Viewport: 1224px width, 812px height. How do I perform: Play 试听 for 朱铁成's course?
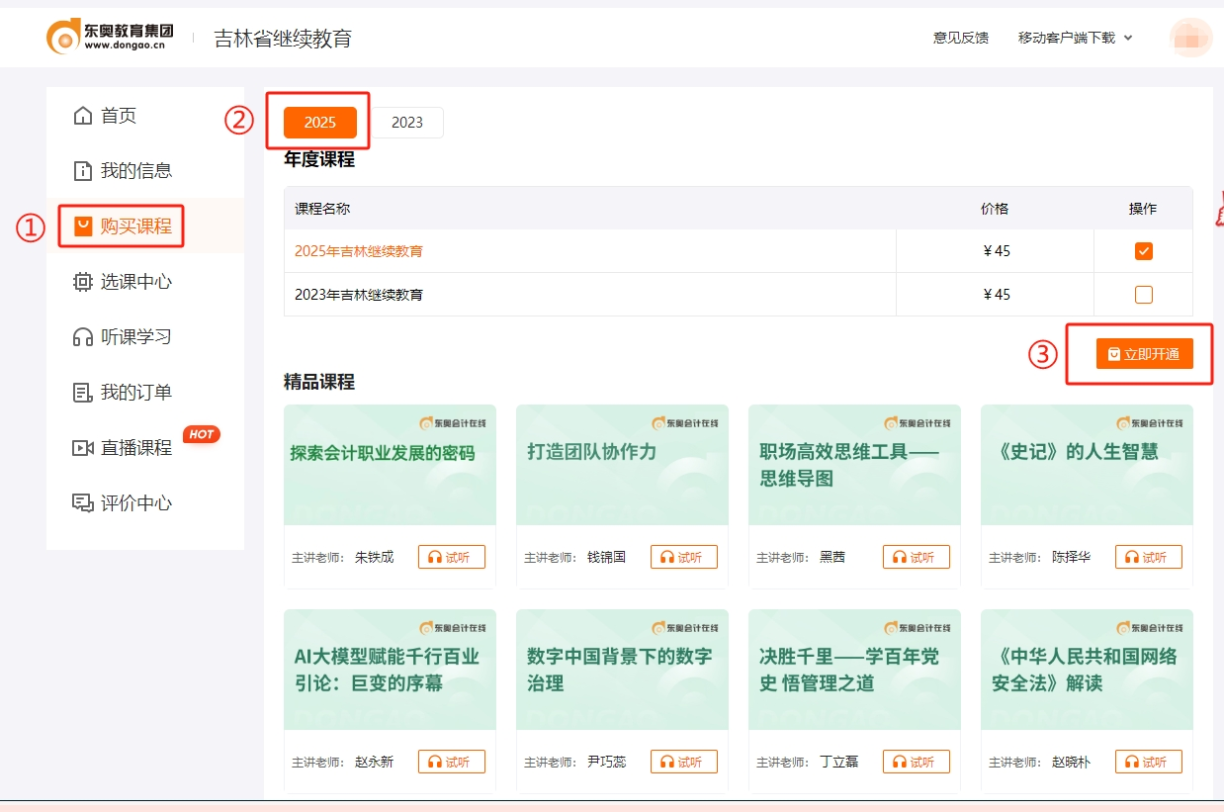click(452, 557)
